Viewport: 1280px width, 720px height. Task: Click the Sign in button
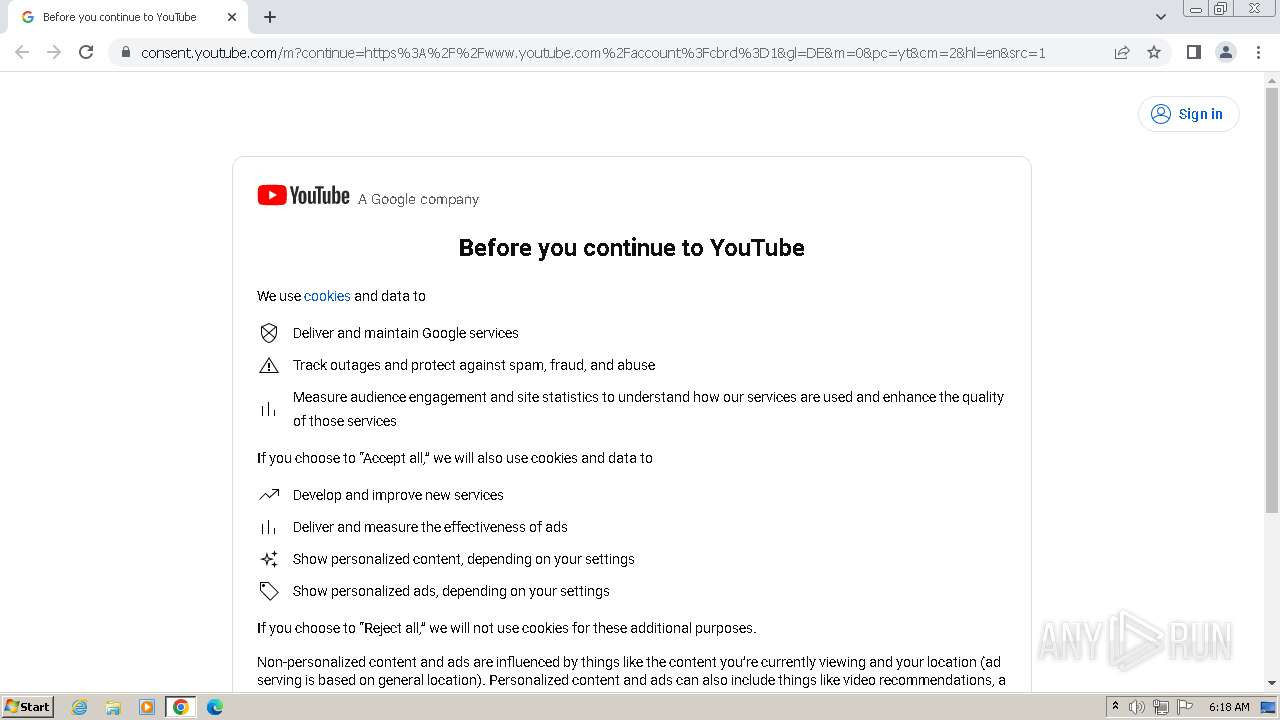click(x=1188, y=114)
